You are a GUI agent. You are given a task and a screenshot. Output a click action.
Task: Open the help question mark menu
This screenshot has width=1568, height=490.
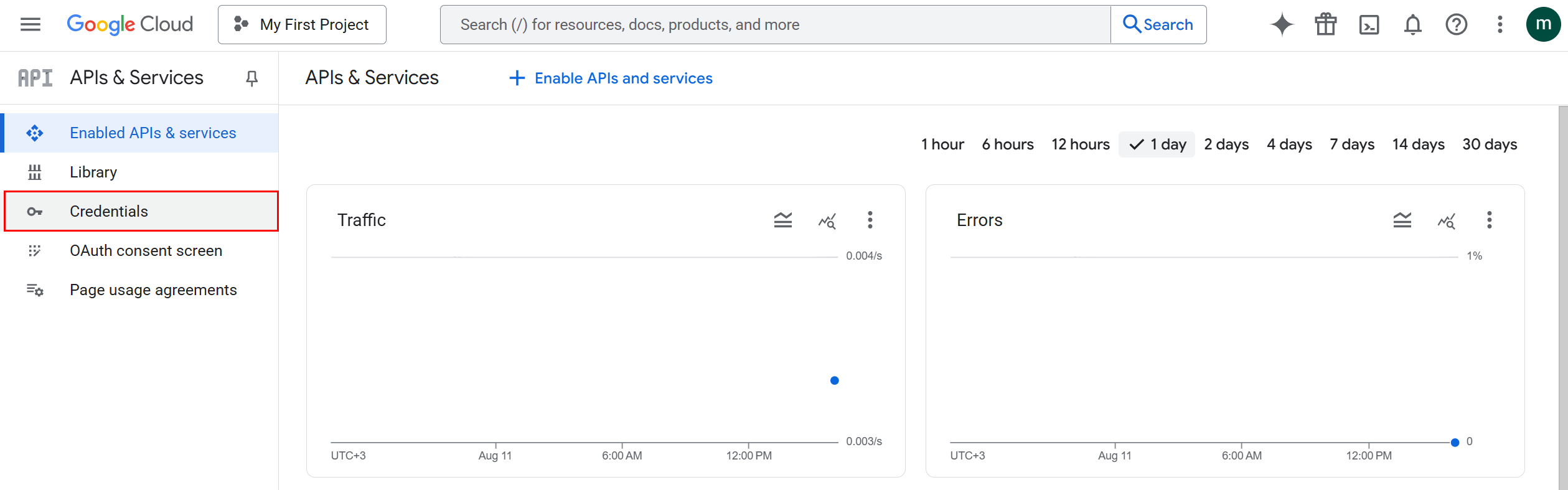(x=1457, y=24)
